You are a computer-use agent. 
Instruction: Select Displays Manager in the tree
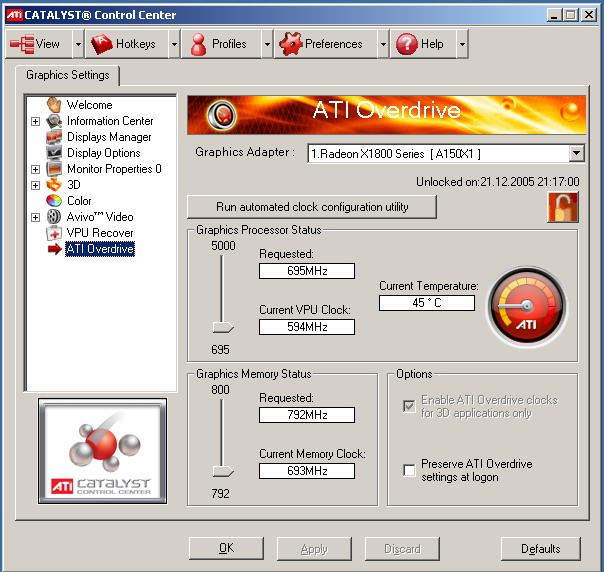click(x=109, y=137)
